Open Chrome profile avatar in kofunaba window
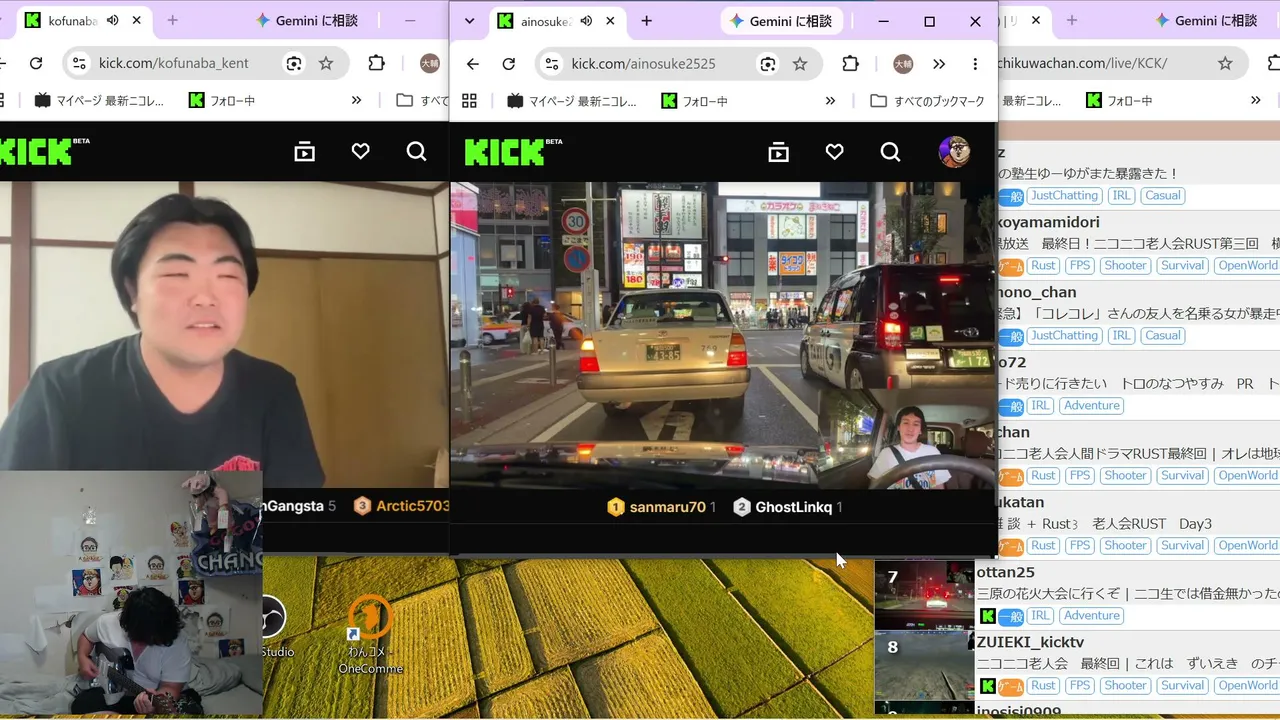 (x=430, y=63)
